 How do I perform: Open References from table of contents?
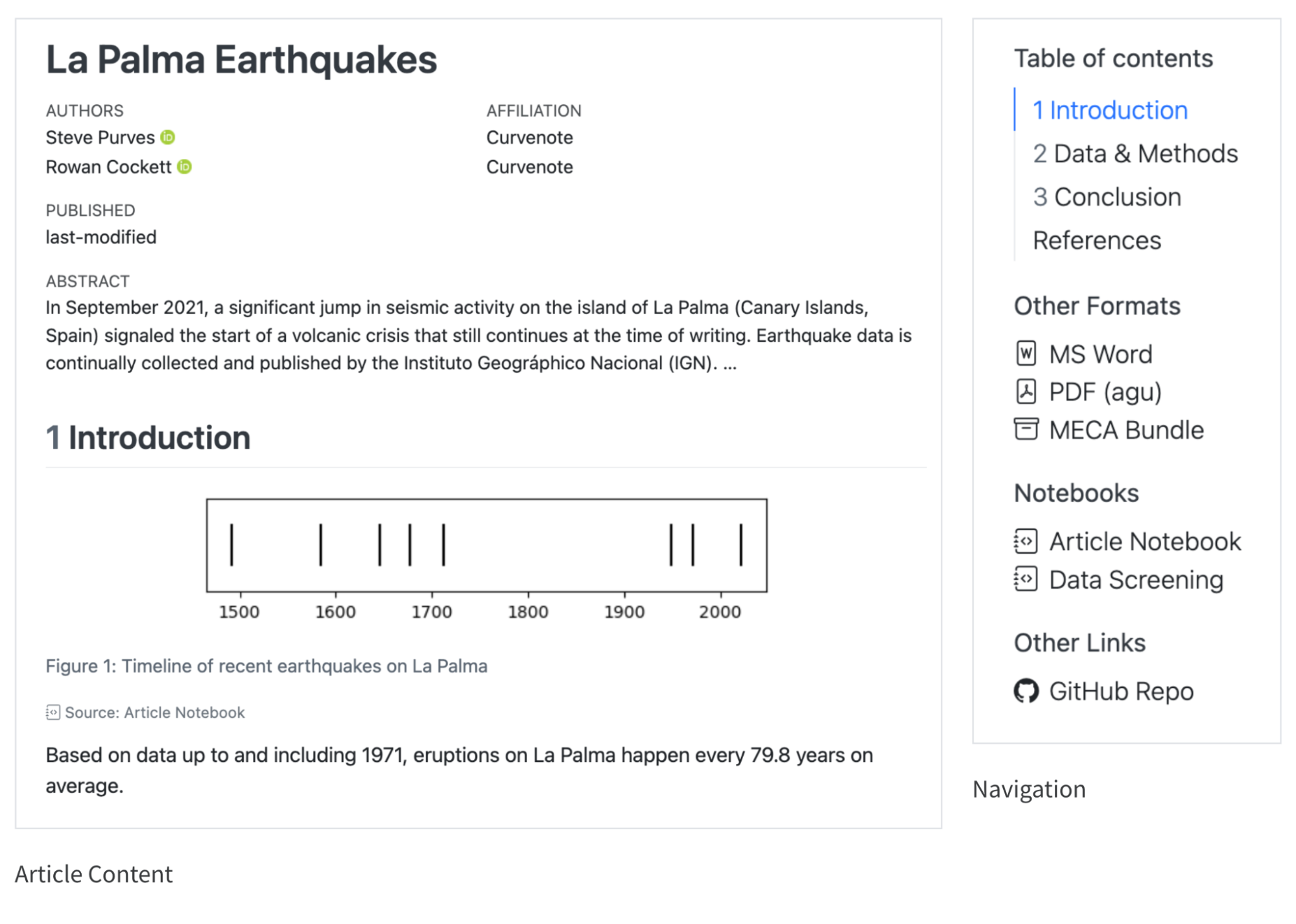click(x=1096, y=241)
